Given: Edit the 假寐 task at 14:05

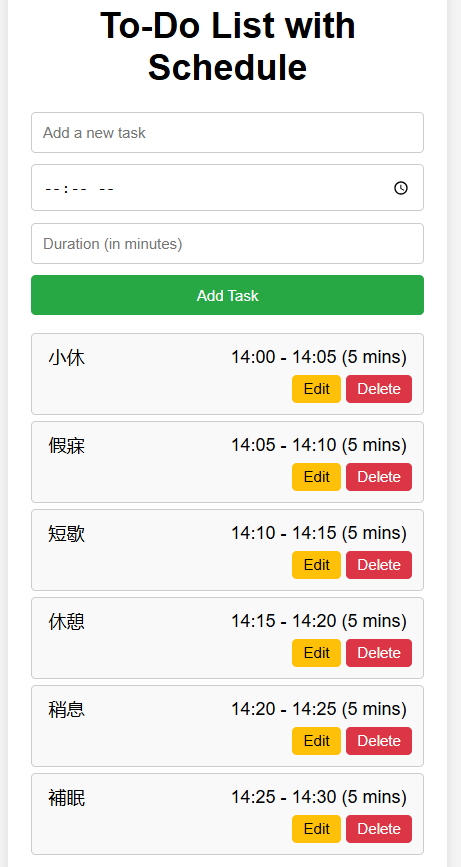Looking at the screenshot, I should (x=316, y=477).
